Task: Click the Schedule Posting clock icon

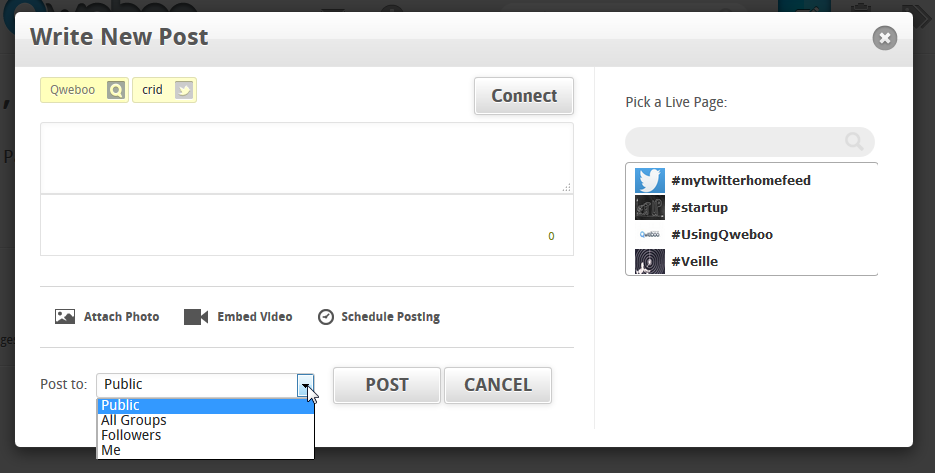Action: (x=325, y=317)
